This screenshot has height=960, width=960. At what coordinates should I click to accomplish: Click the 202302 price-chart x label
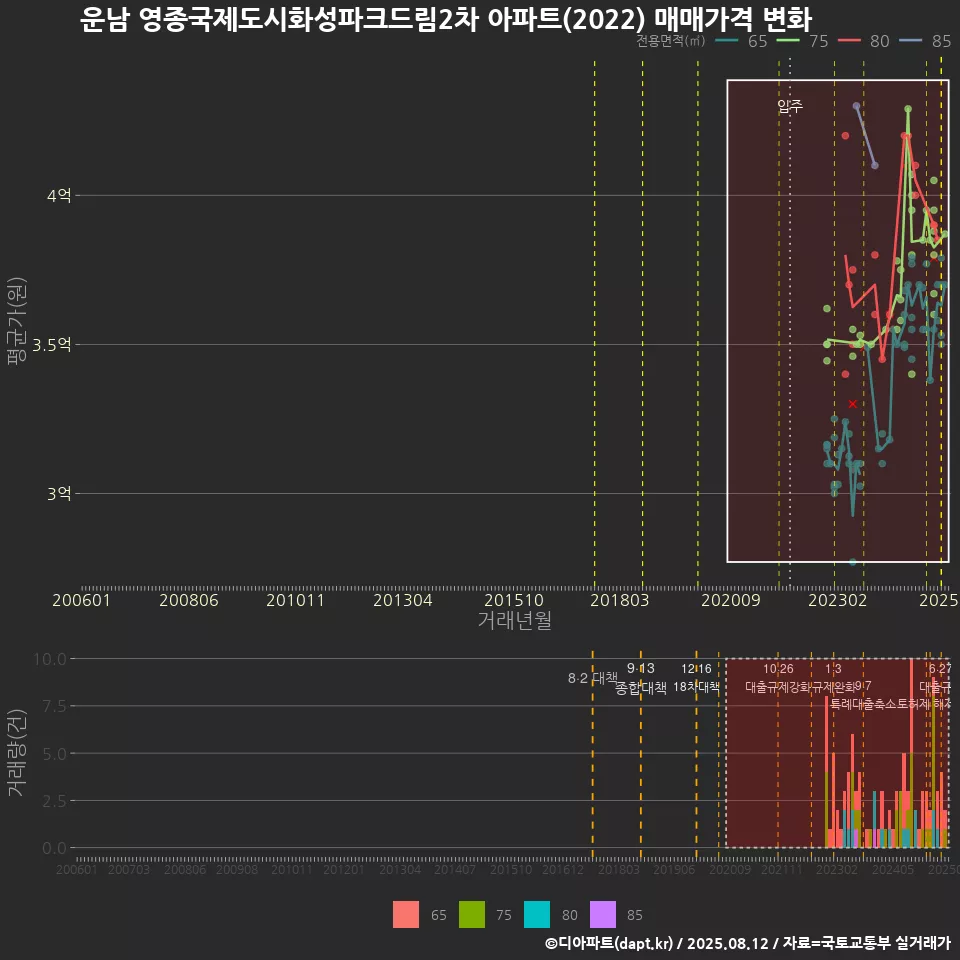(838, 600)
